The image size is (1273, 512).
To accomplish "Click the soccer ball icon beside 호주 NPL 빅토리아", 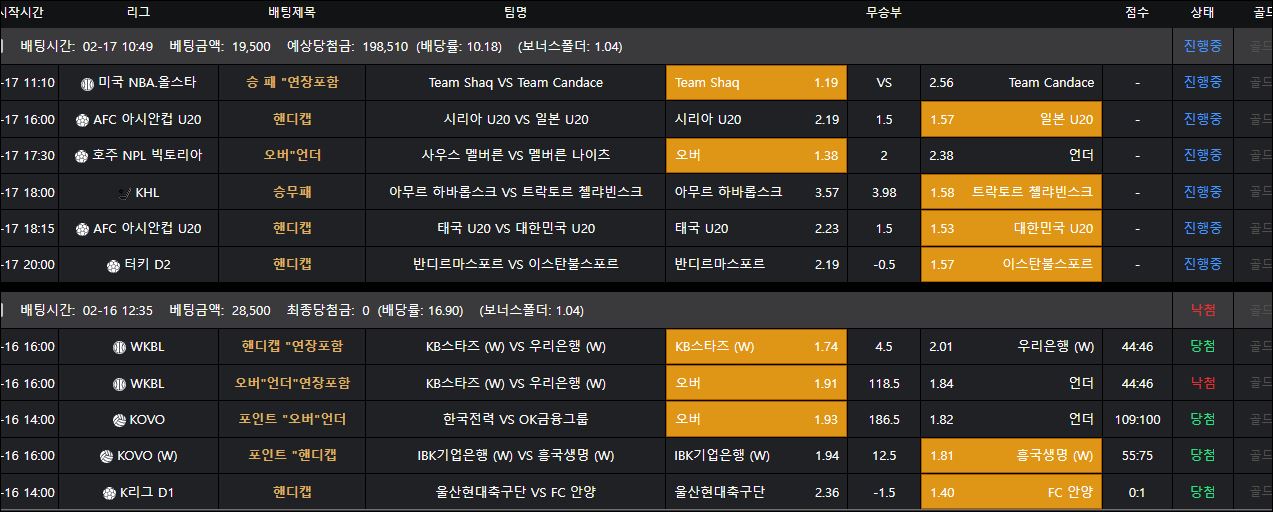I will tap(79, 156).
